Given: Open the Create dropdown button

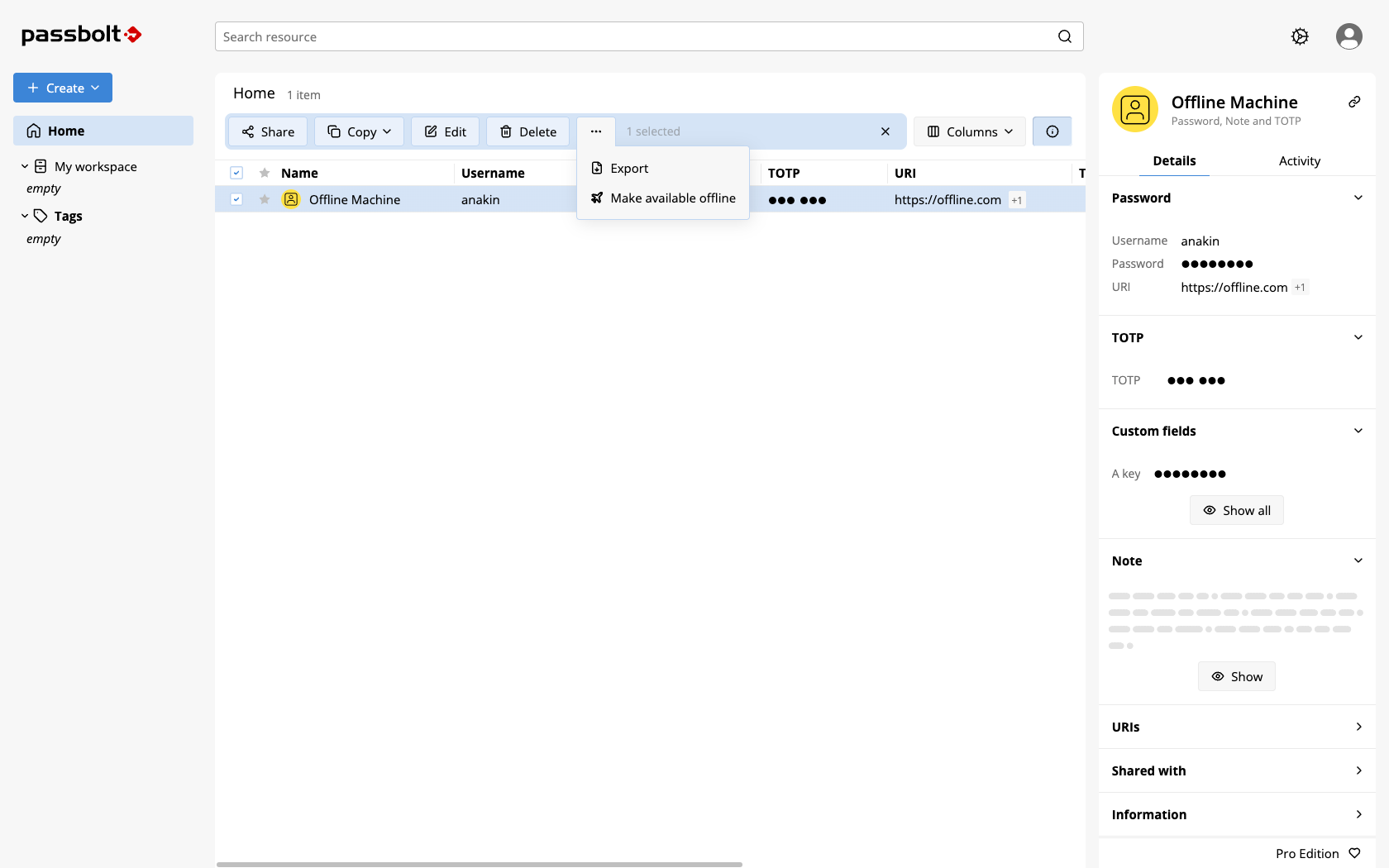Looking at the screenshot, I should coord(63,88).
